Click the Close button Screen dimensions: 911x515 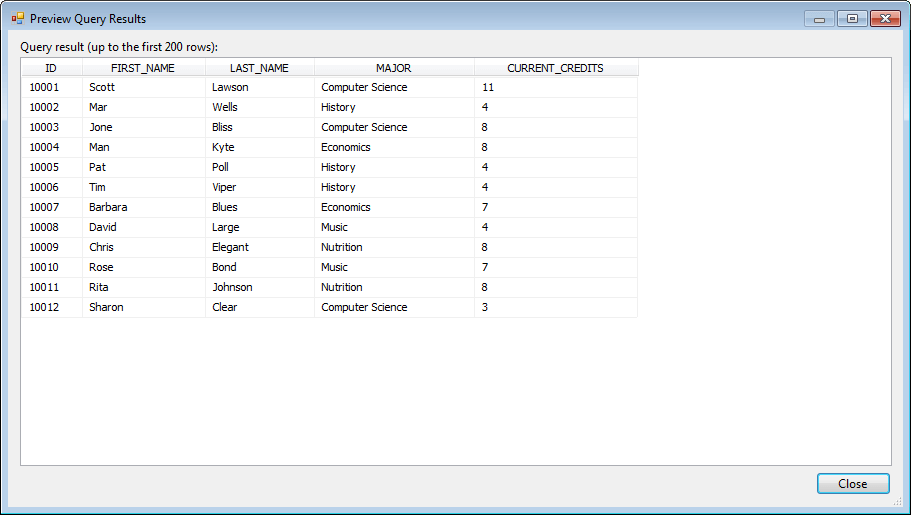pos(853,484)
